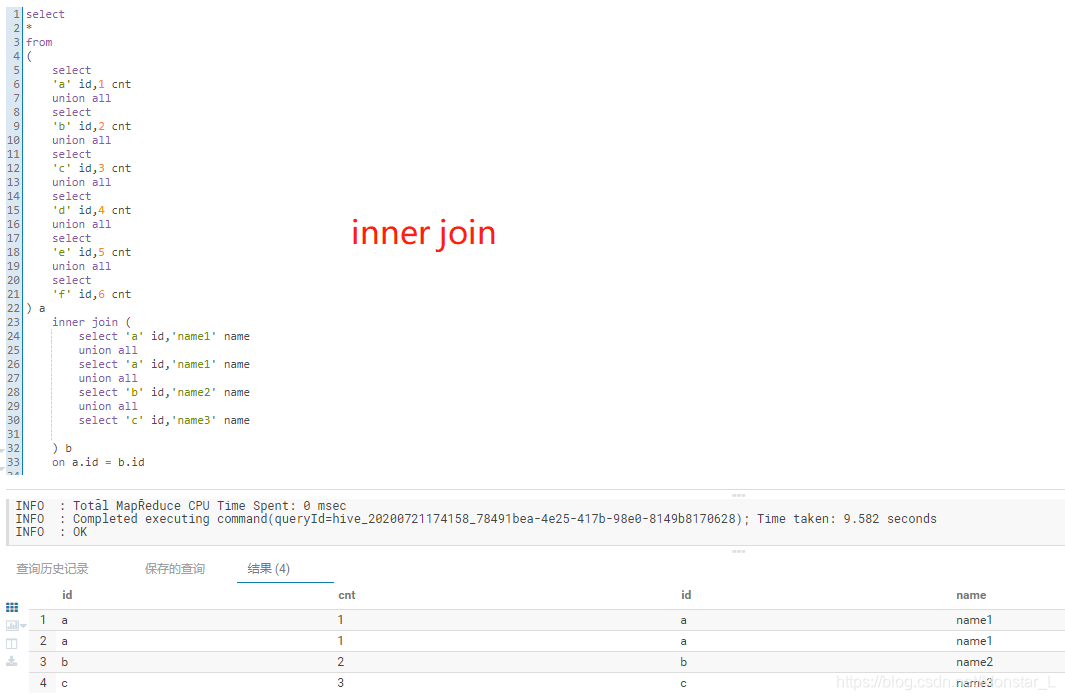Click the INFO : OK log line
The width and height of the screenshot is (1065, 700).
52,532
